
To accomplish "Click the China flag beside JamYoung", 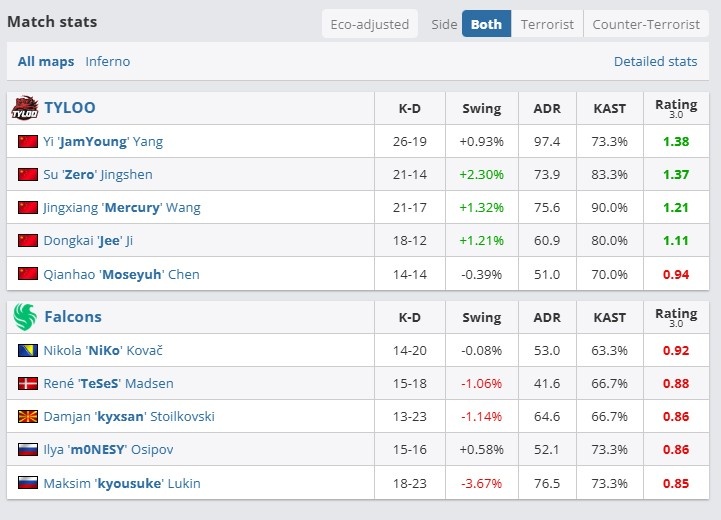I will click(28, 142).
